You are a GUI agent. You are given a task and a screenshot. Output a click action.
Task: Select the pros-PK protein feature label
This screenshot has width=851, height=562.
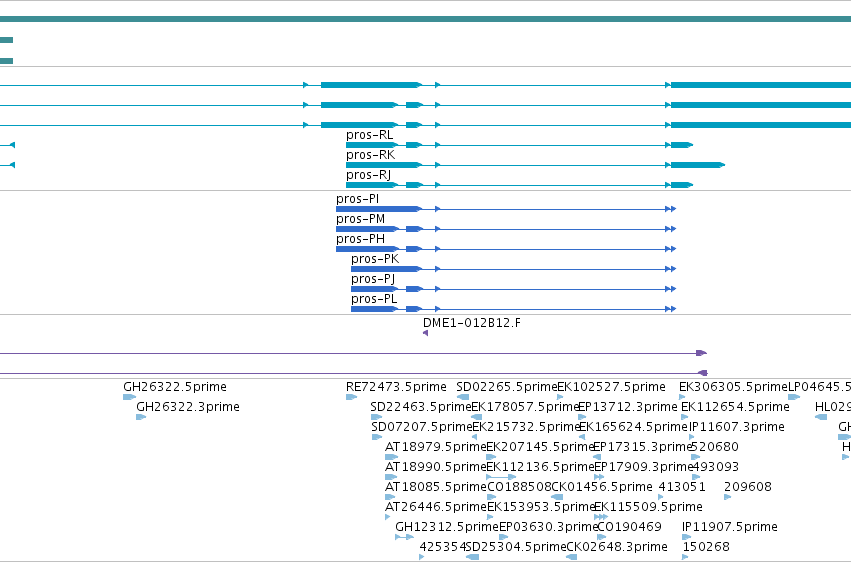click(x=375, y=259)
